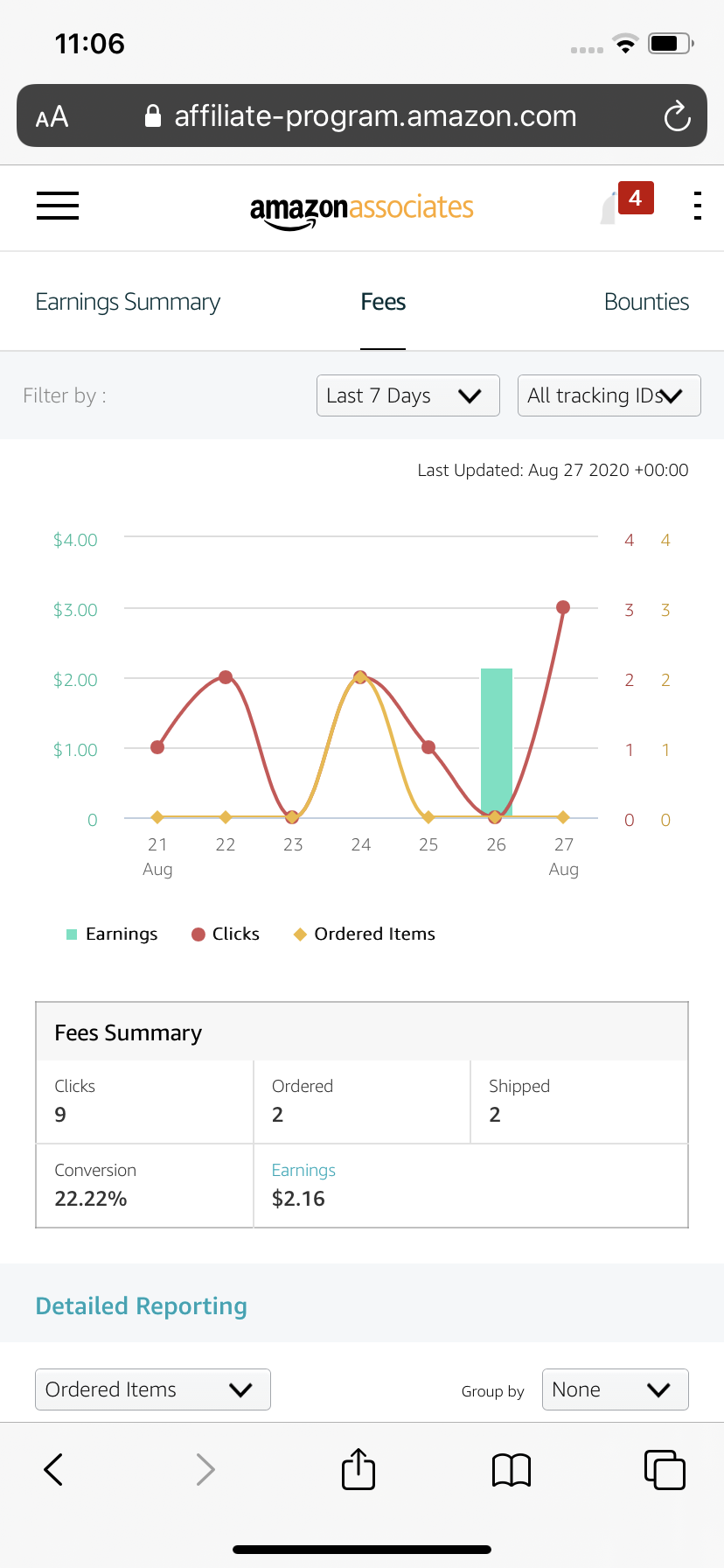Image resolution: width=724 pixels, height=1568 pixels.
Task: Toggle Earnings series in chart legend
Action: (112, 934)
